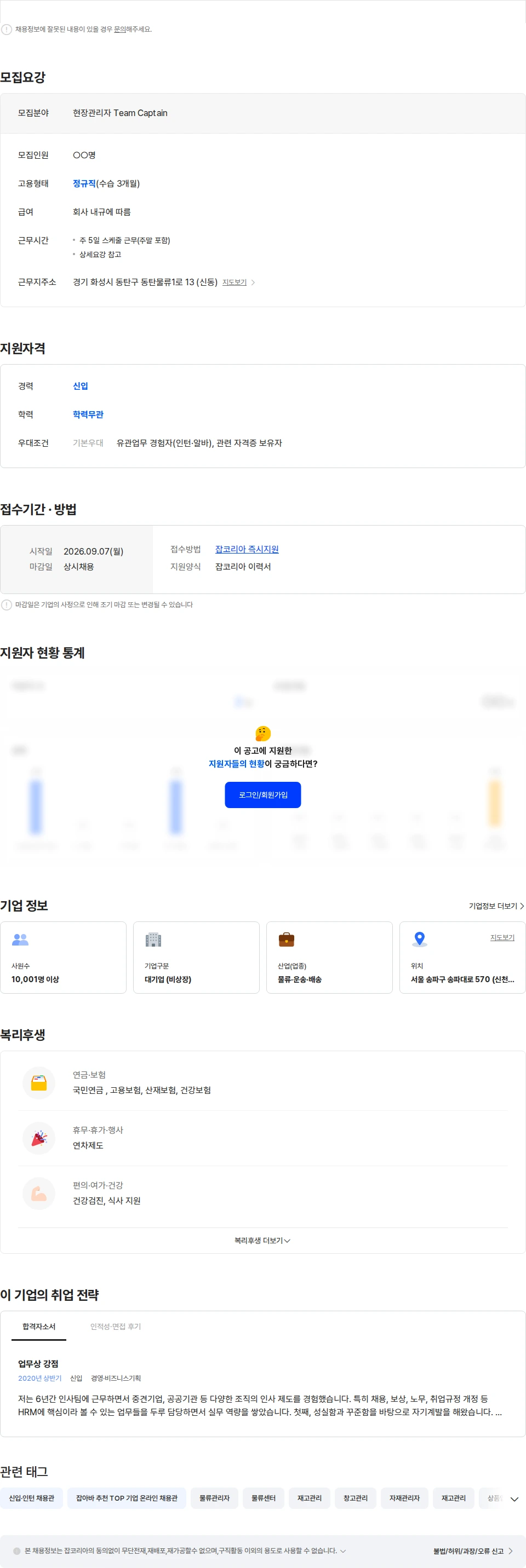Open 지도보기 on the 위치 card

click(x=502, y=937)
